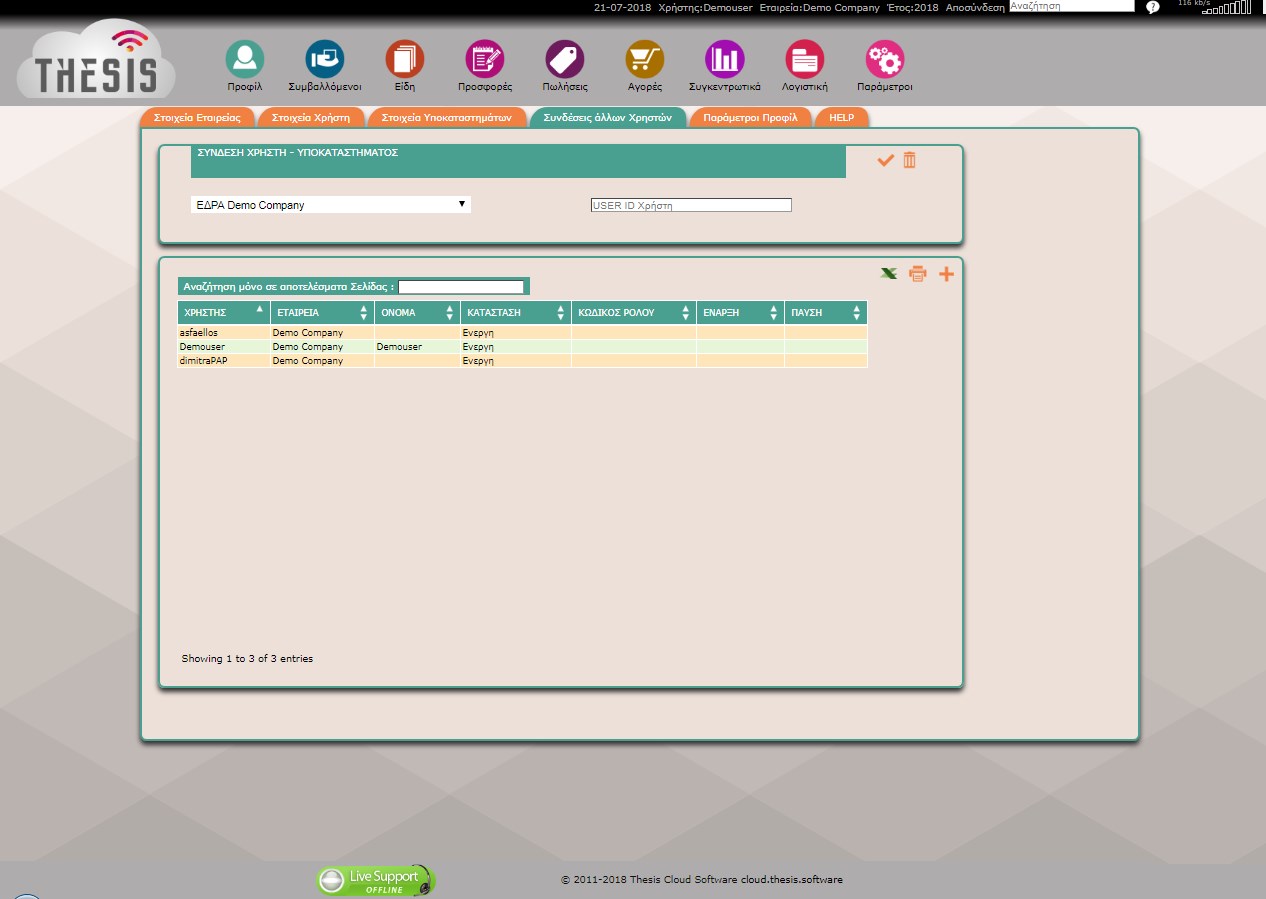Image resolution: width=1266 pixels, height=899 pixels.
Task: Click the trash delete icon
Action: point(909,160)
